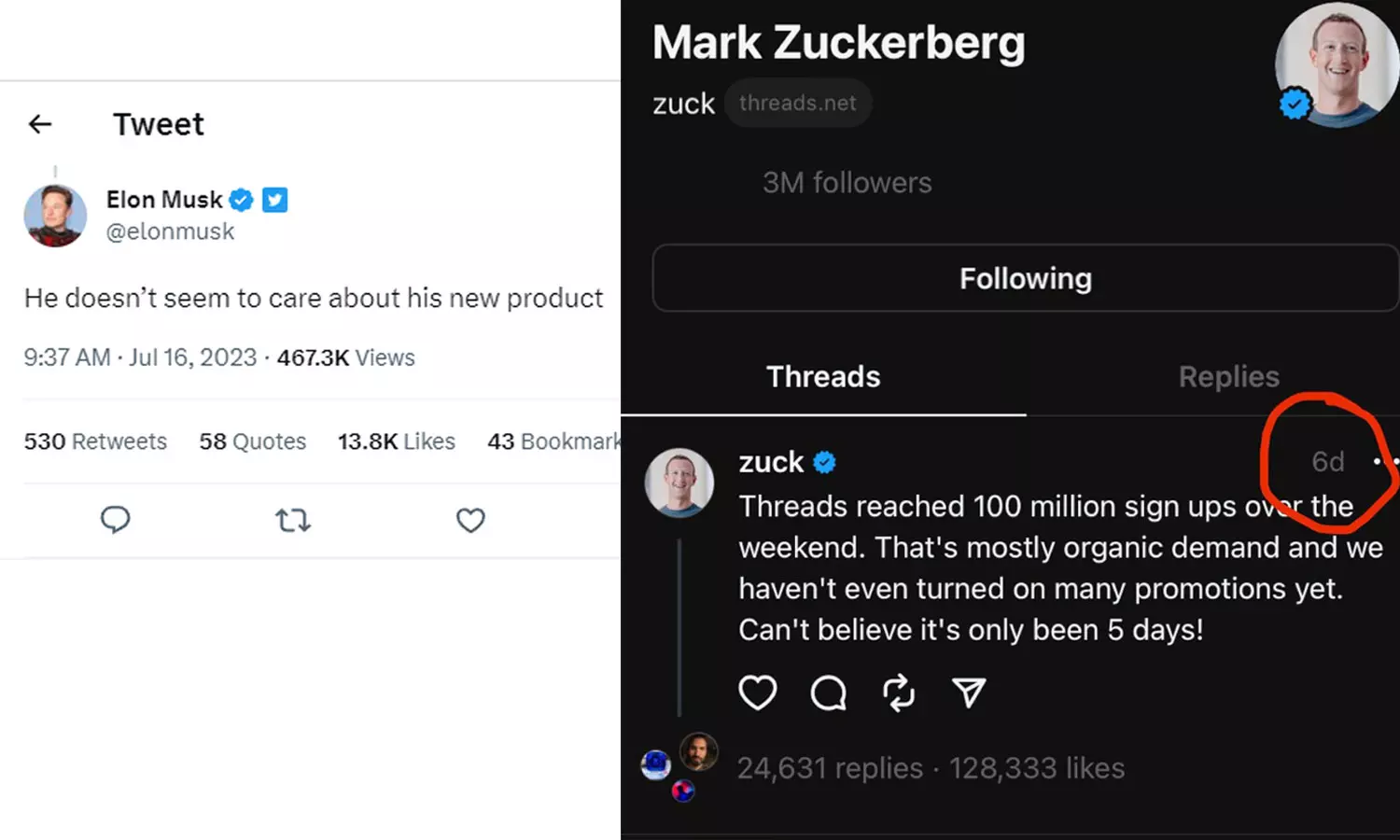Switch to the Replies tab
The image size is (1400, 840).
(x=1228, y=376)
